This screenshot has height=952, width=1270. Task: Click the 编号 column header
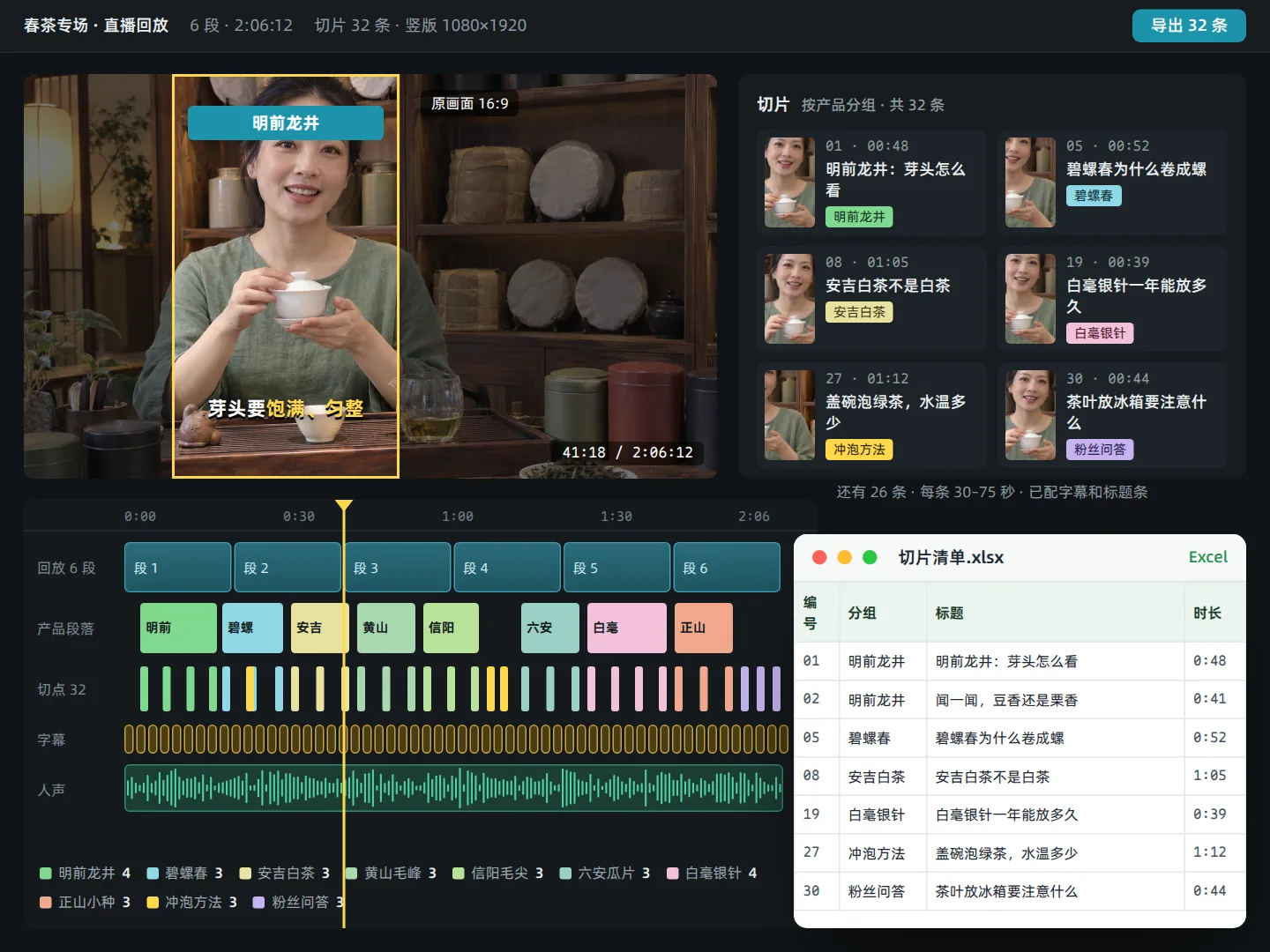pyautogui.click(x=817, y=613)
